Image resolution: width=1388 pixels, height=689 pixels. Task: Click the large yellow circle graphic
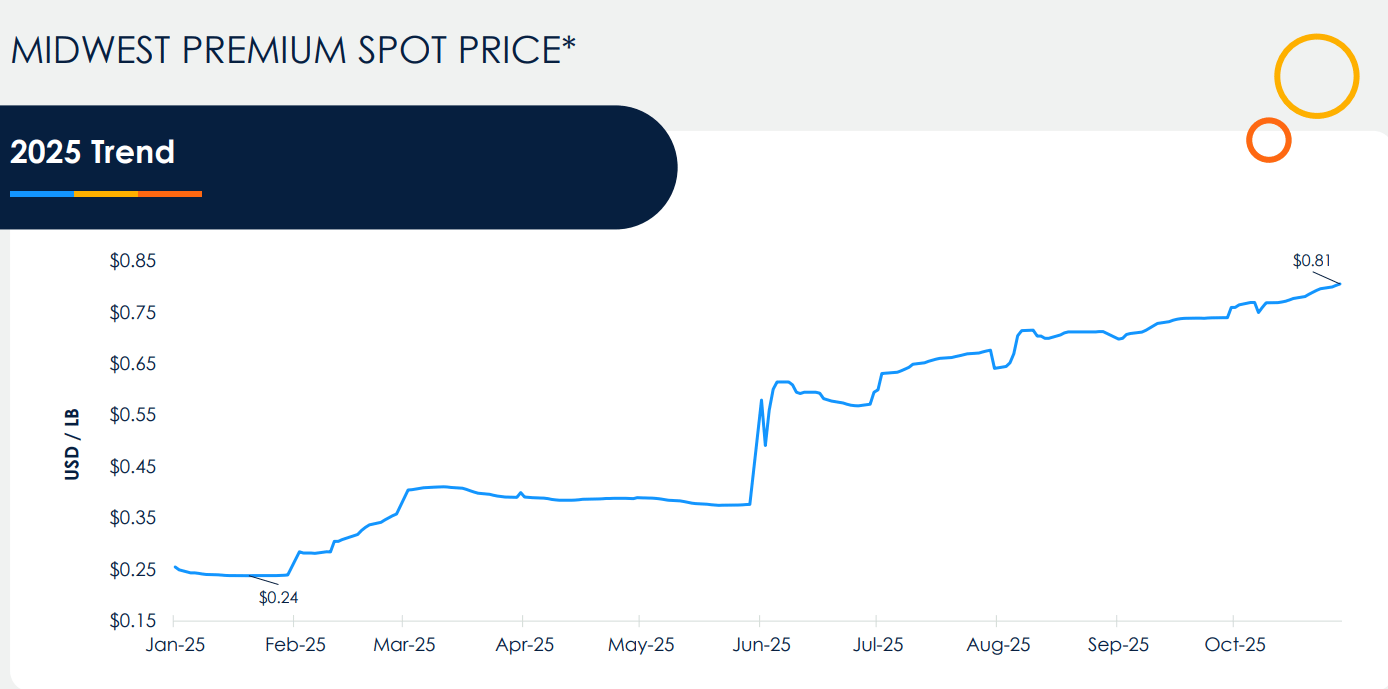pos(1316,76)
